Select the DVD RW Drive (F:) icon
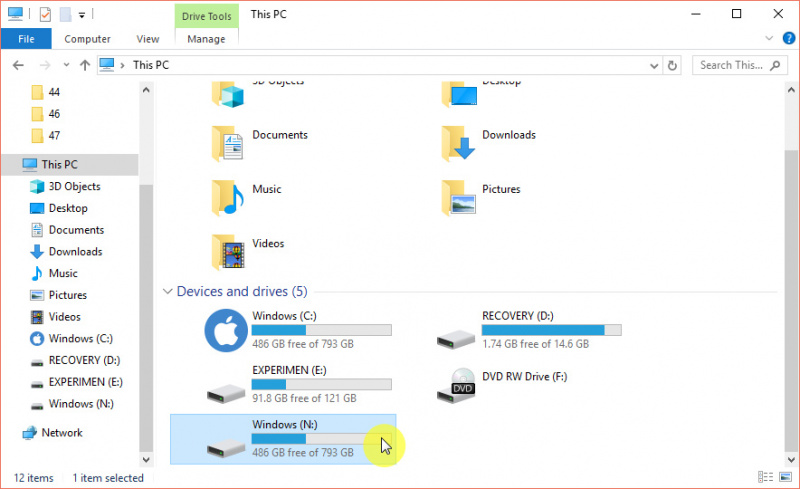 coord(456,385)
